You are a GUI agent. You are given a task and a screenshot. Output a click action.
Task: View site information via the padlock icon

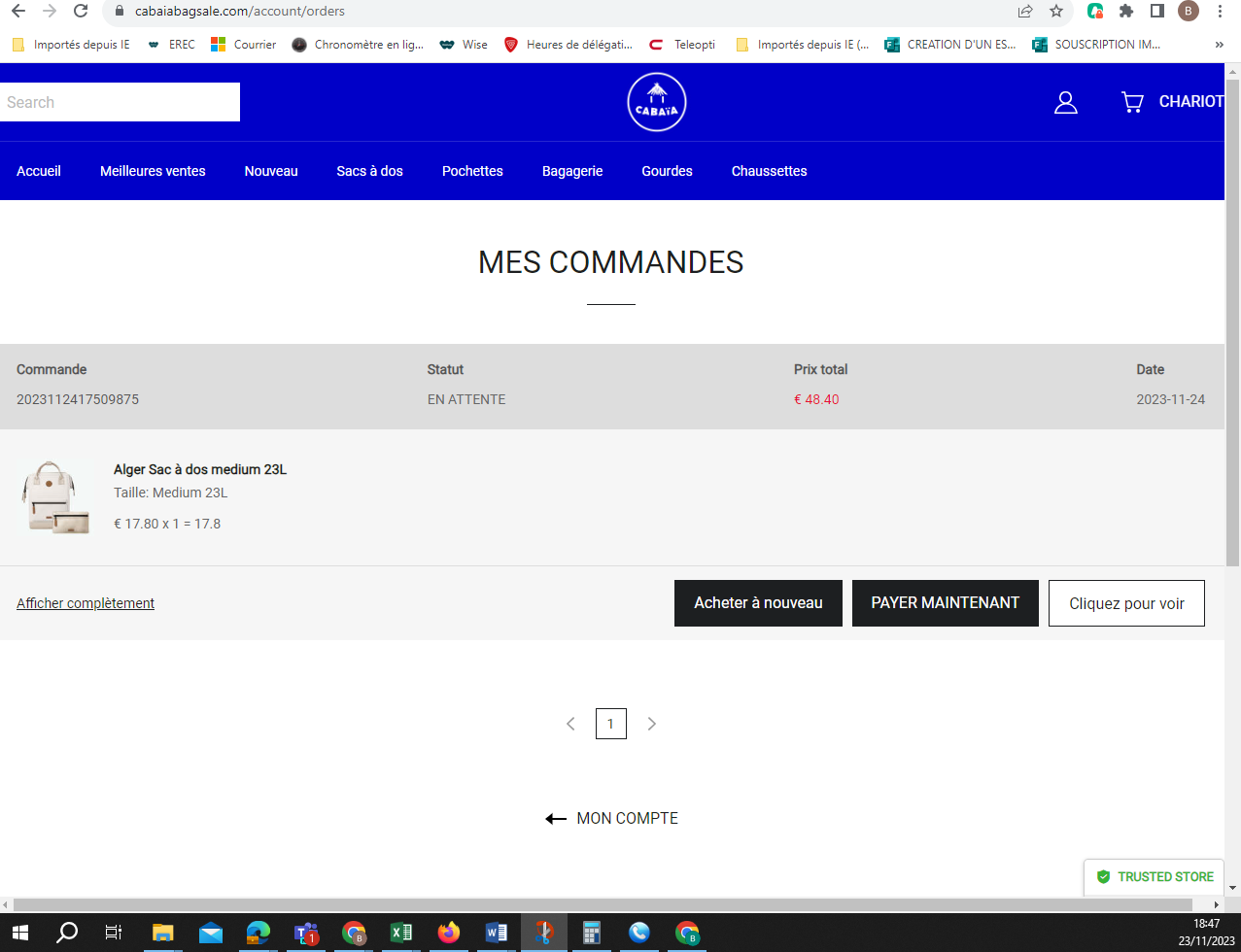[x=120, y=12]
